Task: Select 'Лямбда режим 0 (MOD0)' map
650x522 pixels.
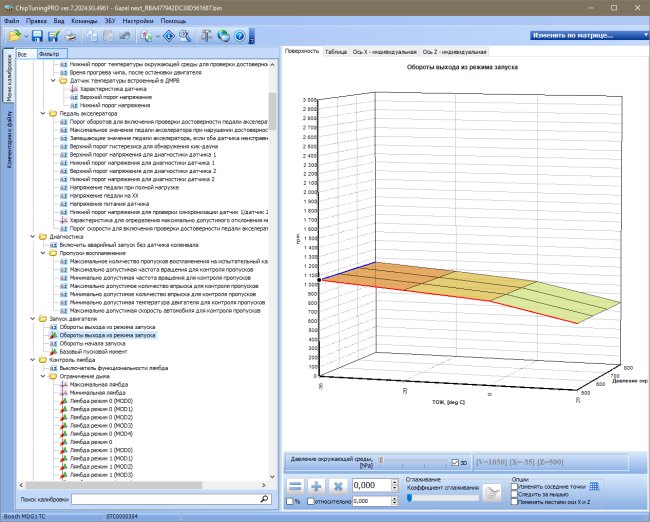Action: (x=101, y=401)
